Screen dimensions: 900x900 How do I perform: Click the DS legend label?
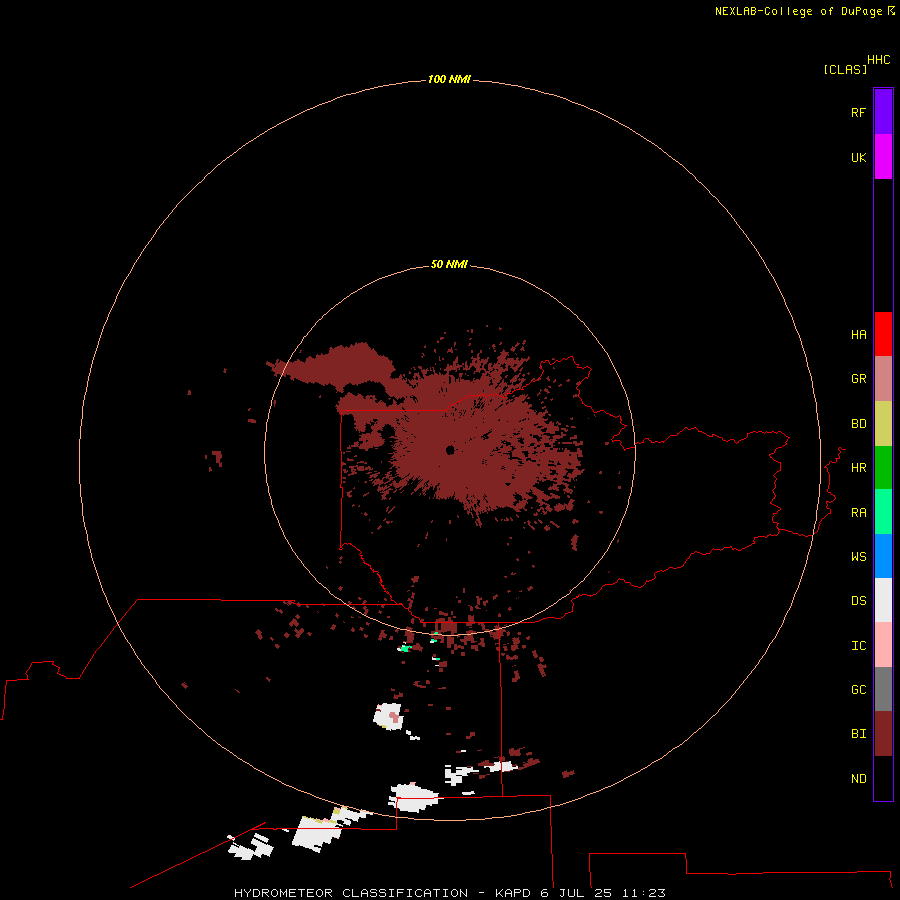click(858, 601)
